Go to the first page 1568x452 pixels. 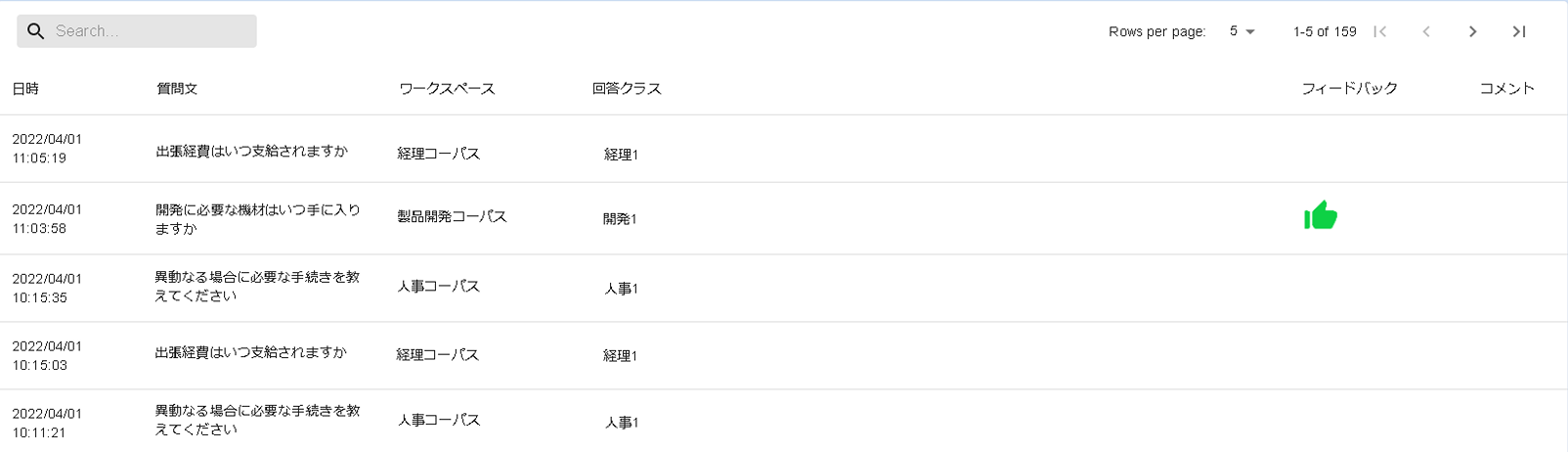(x=1379, y=31)
